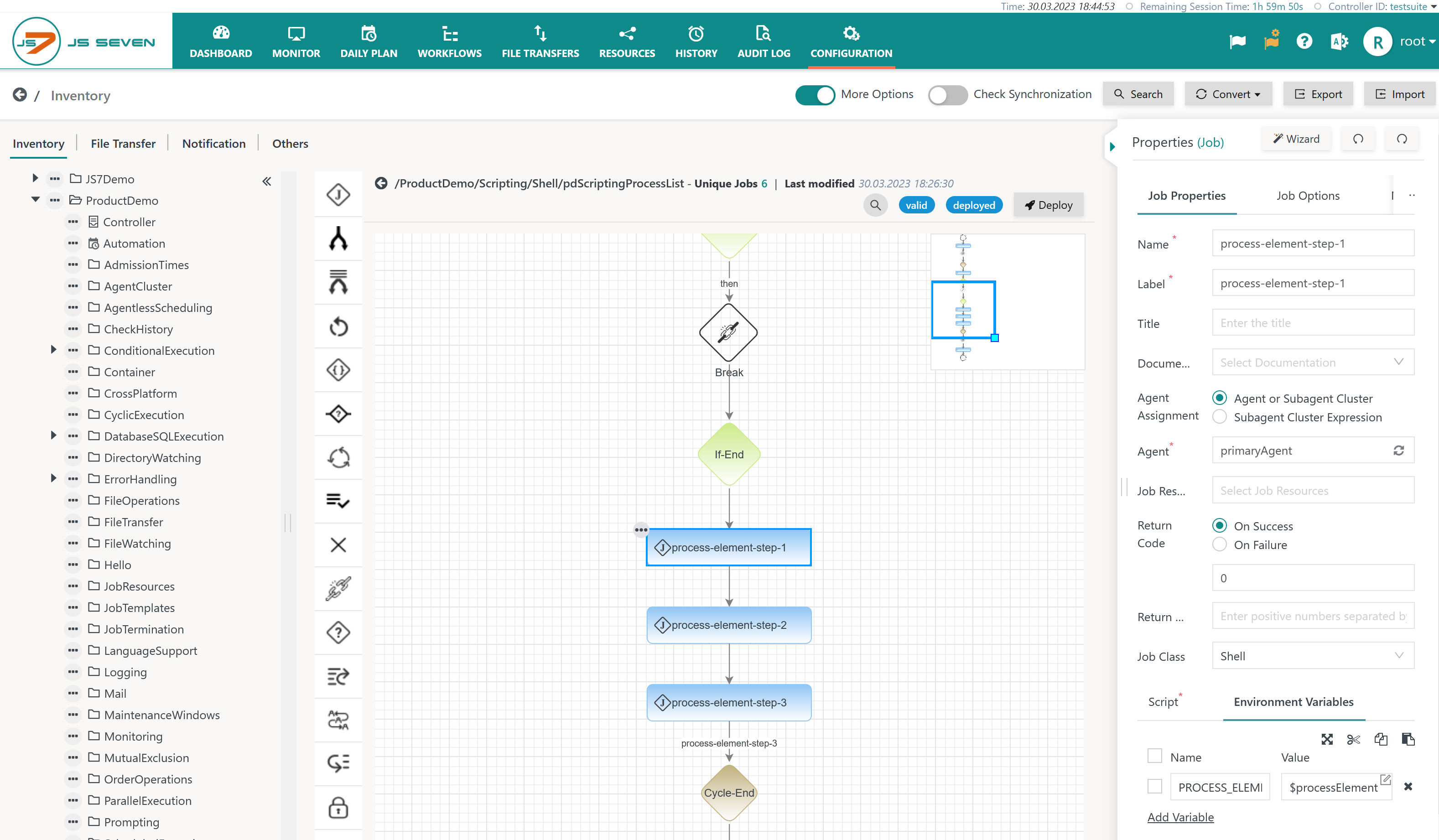Collapse the inventory tree panel
1439x840 pixels.
pyautogui.click(x=267, y=181)
